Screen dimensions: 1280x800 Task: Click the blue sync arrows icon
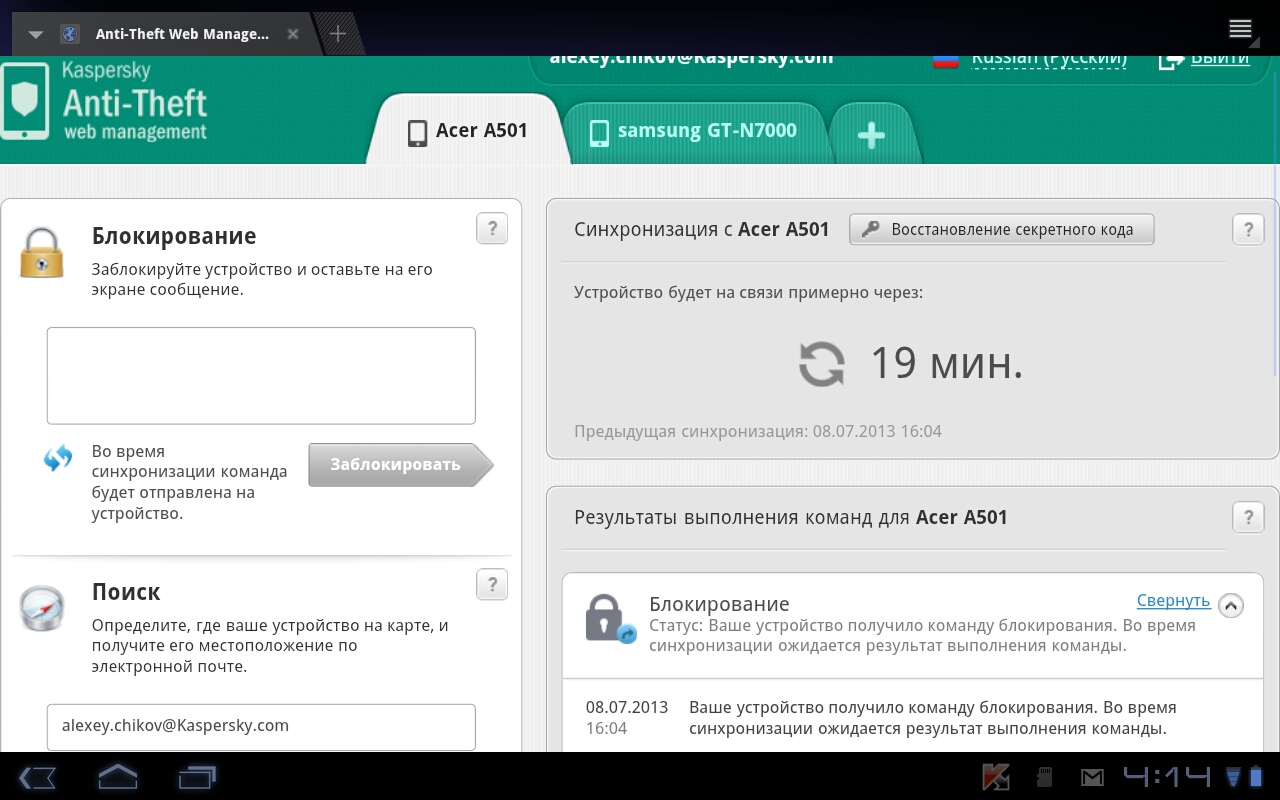coord(58,459)
